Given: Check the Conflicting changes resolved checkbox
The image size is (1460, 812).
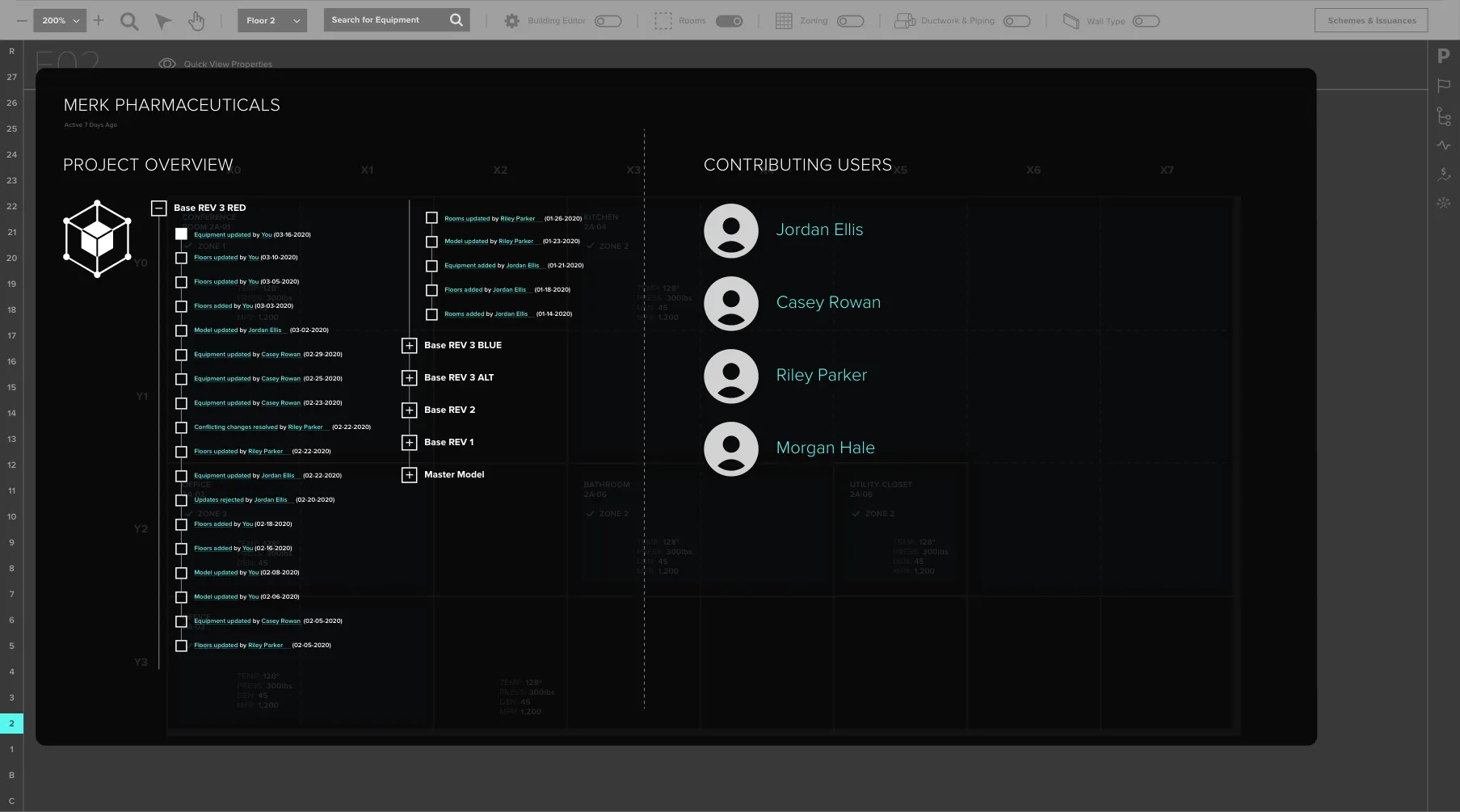Looking at the screenshot, I should tap(181, 427).
